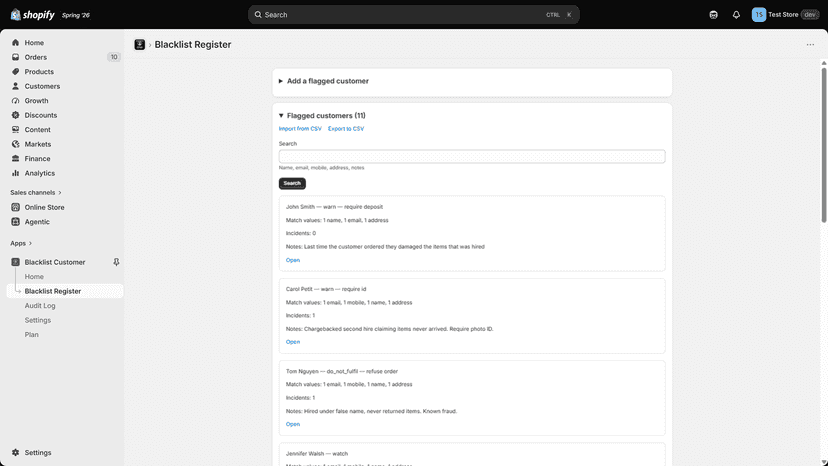Focus the flagged customers Search field
The image size is (828, 466).
pyautogui.click(x=472, y=156)
